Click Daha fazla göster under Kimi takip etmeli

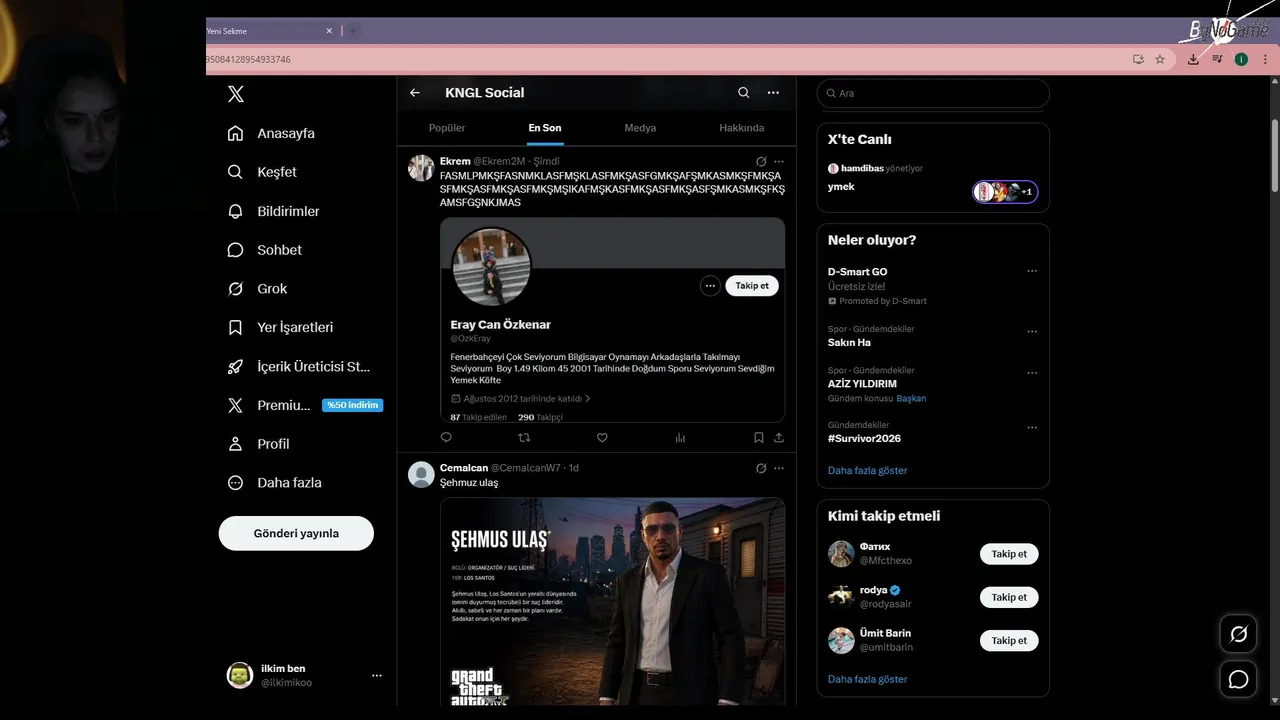(867, 679)
